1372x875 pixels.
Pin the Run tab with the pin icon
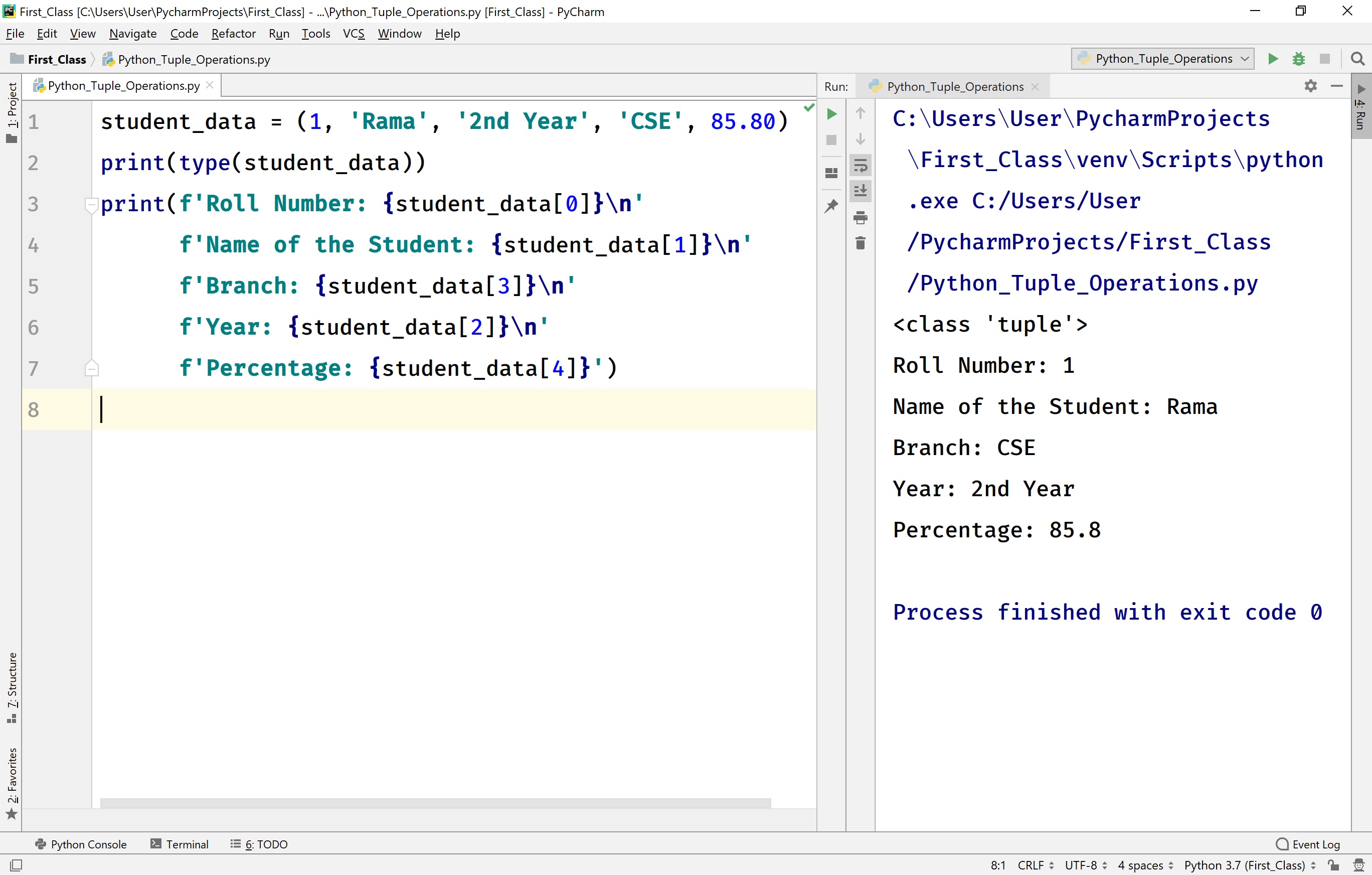(831, 206)
